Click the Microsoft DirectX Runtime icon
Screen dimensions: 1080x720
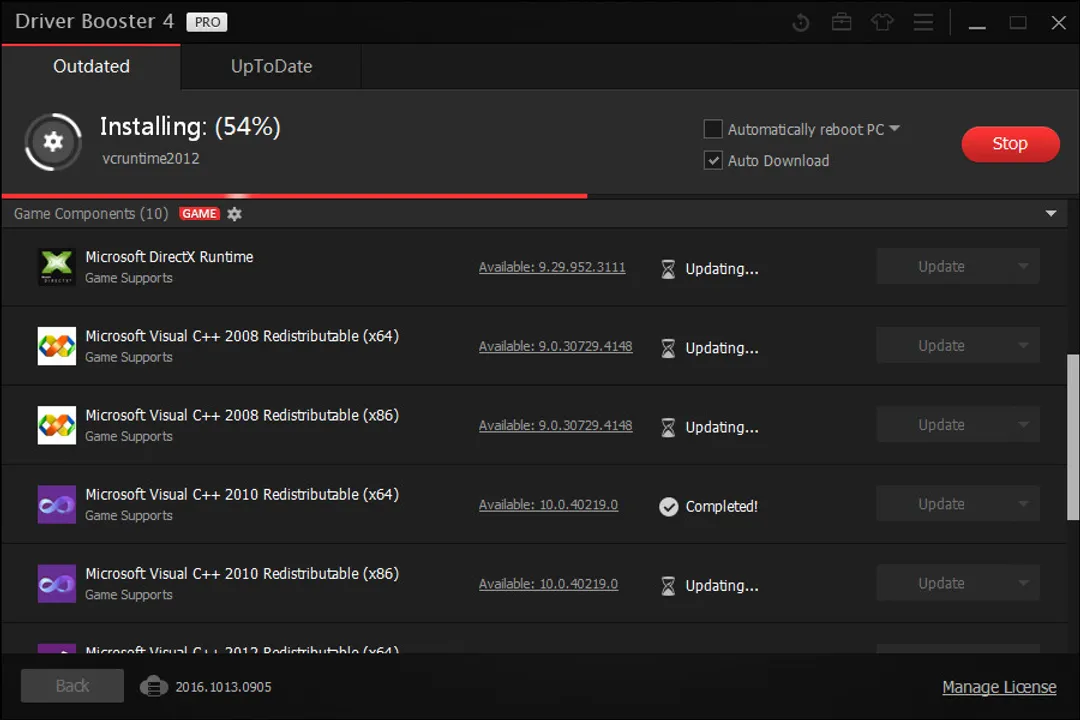coord(56,267)
